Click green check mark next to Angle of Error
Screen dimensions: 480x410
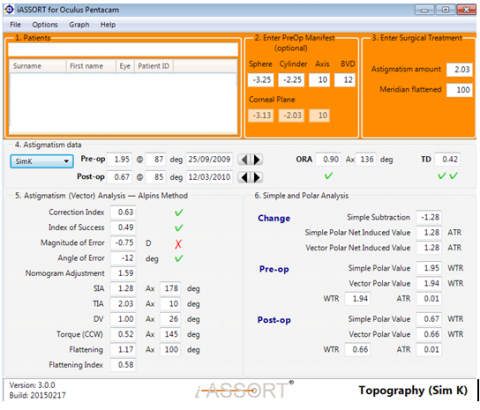[x=179, y=258]
